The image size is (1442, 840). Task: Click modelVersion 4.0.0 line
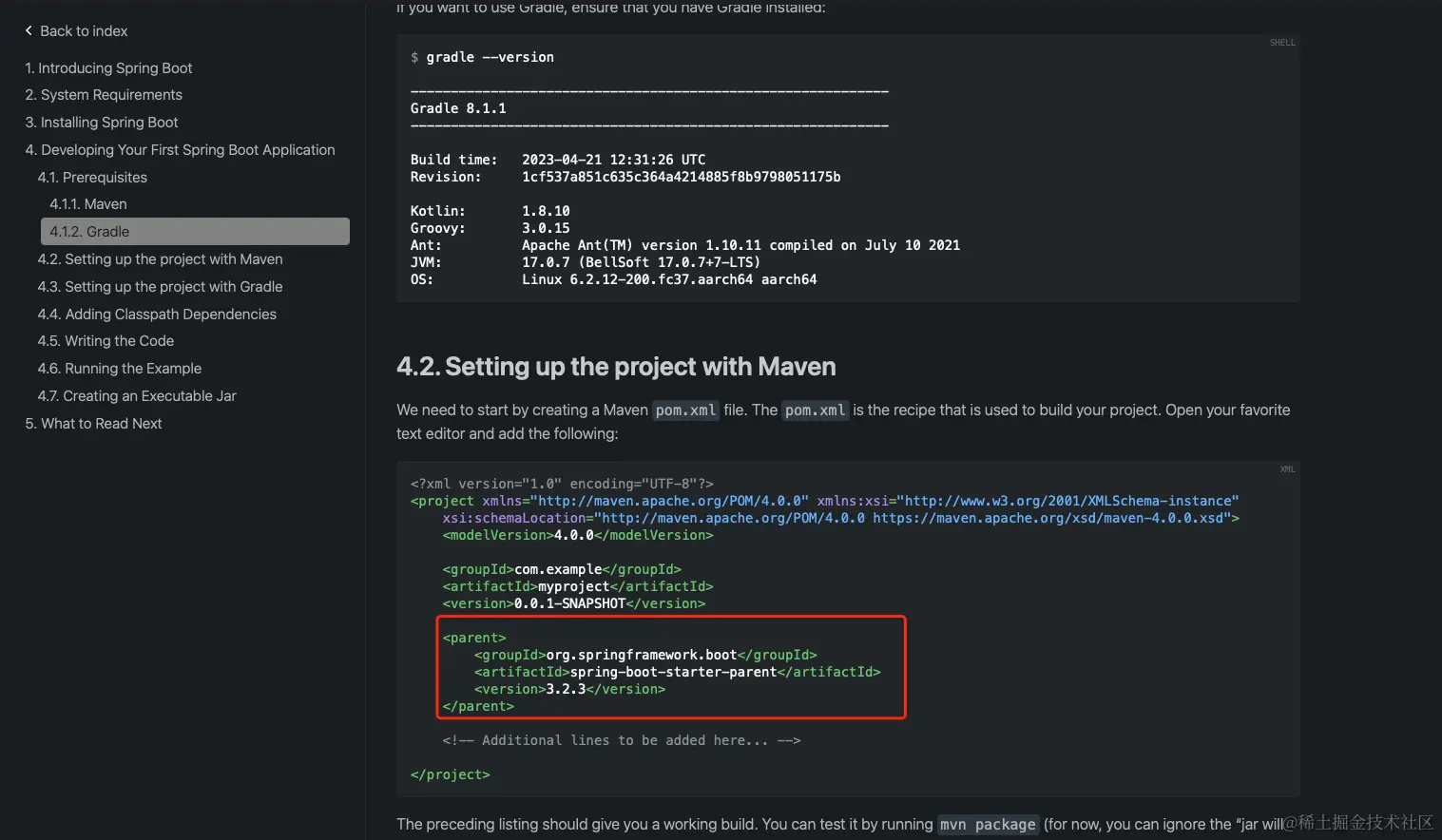click(577, 535)
